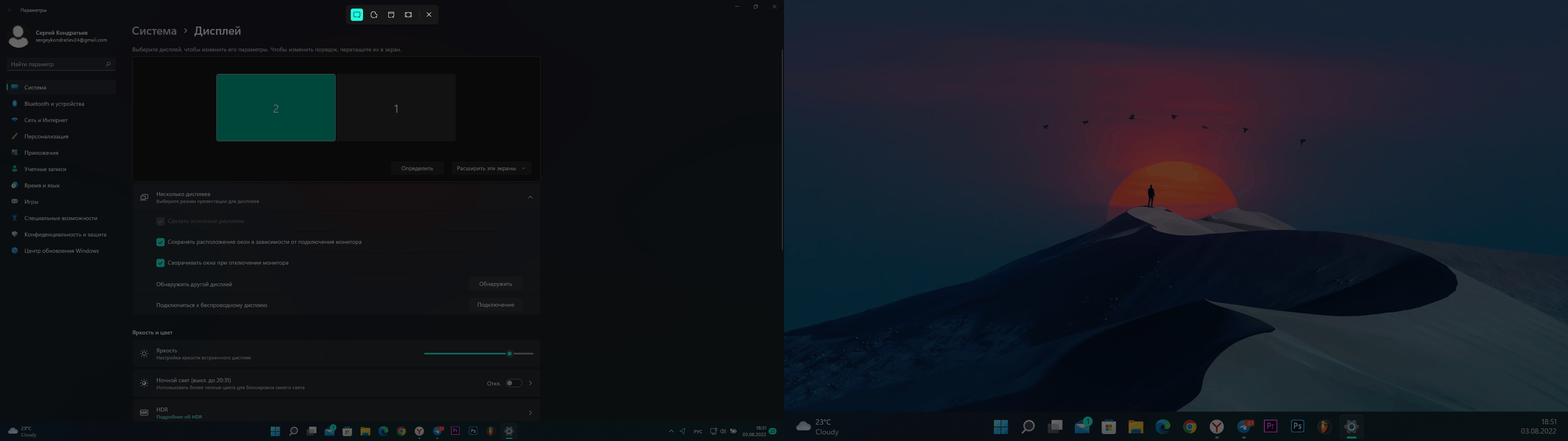Open 'Bluetooth и устройства' in the sidebar
Viewport: 1568px width, 441px height.
54,104
